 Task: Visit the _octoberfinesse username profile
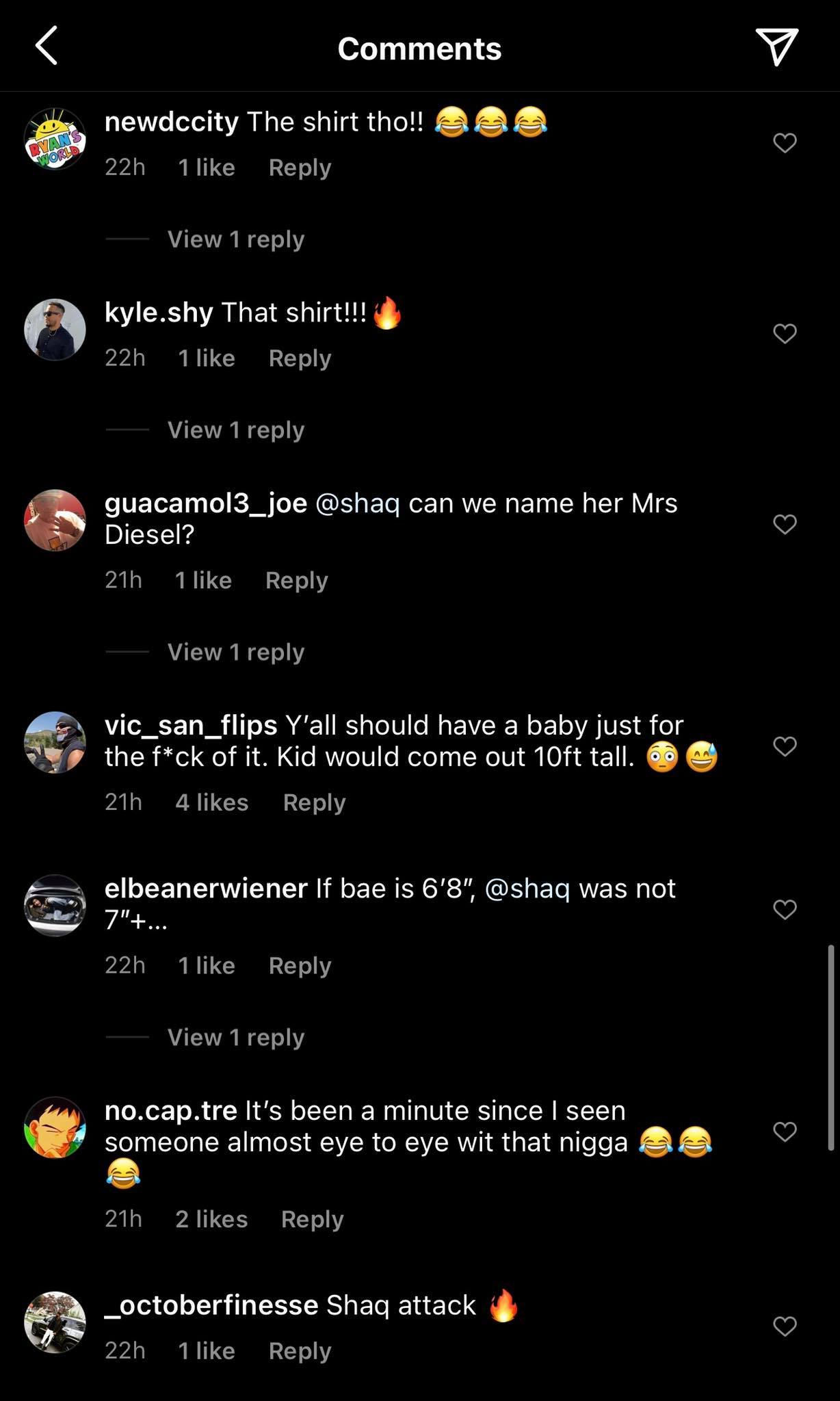point(211,1305)
